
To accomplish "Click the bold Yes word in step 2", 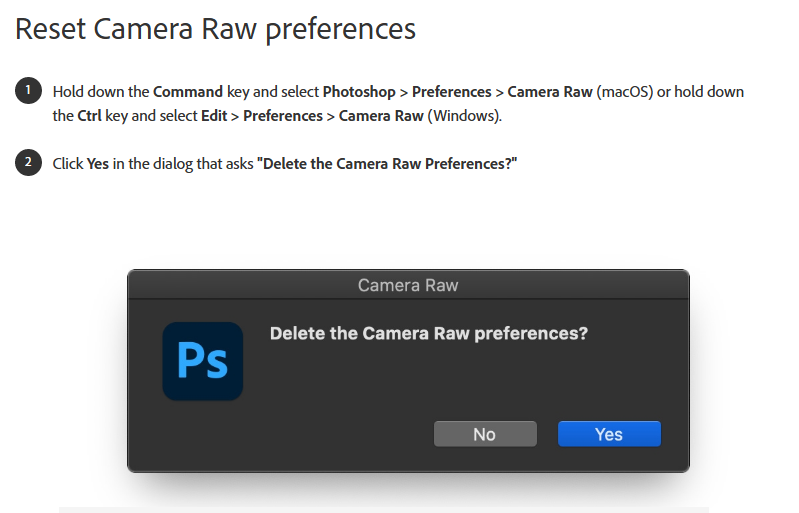I will coord(97,164).
